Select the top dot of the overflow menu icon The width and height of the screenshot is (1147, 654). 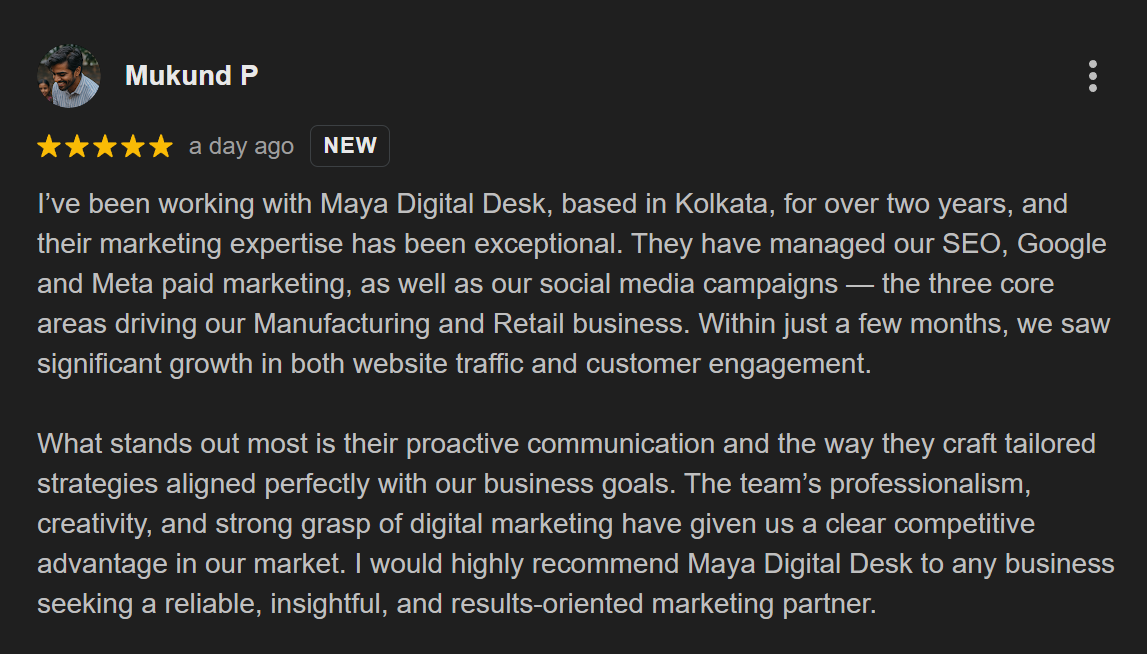[x=1092, y=66]
